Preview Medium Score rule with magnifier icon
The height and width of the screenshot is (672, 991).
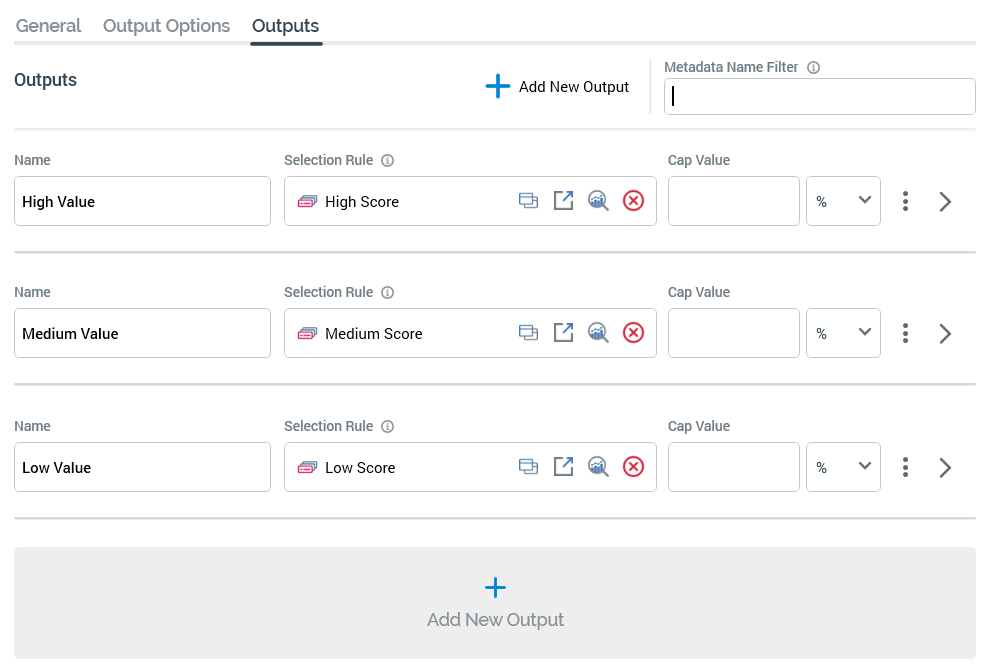[x=598, y=333]
